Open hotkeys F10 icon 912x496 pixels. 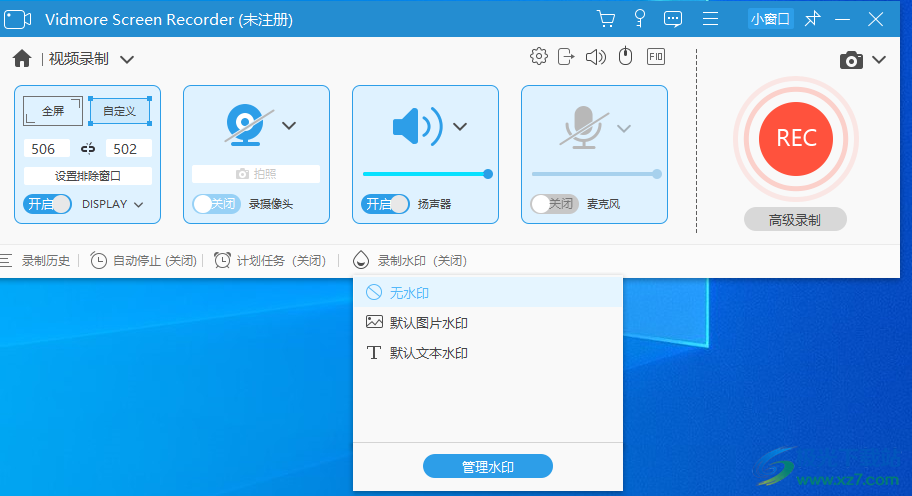656,56
